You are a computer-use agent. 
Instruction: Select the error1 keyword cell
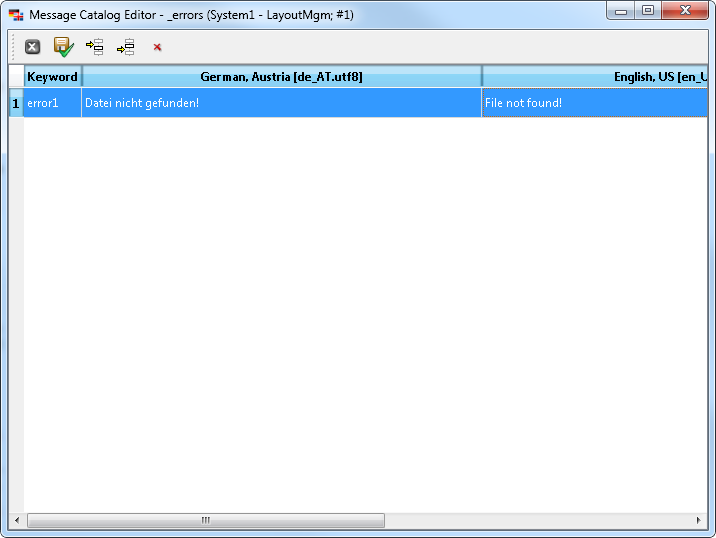coord(53,103)
